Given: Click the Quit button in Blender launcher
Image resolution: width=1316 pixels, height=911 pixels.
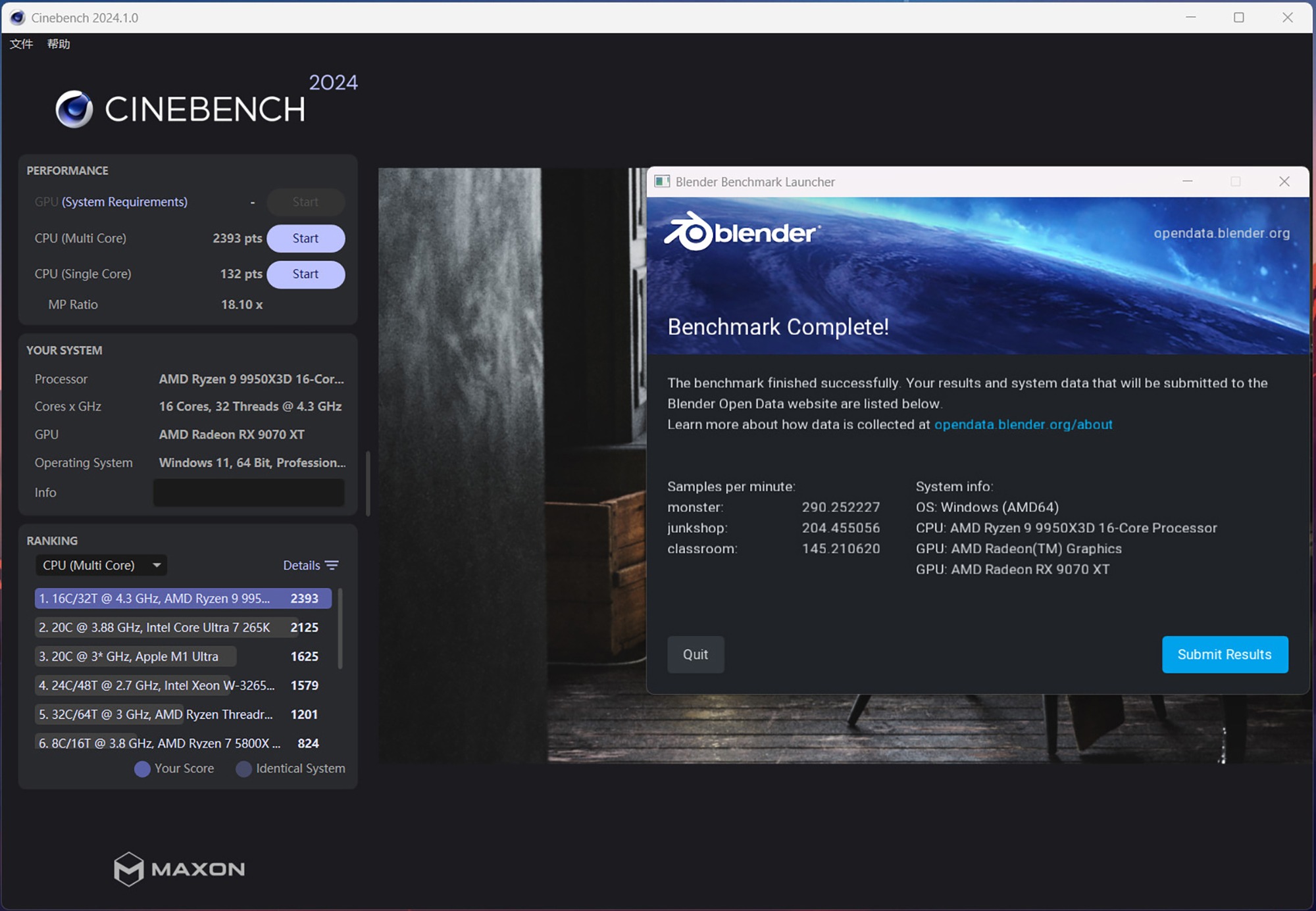Looking at the screenshot, I should (x=696, y=654).
